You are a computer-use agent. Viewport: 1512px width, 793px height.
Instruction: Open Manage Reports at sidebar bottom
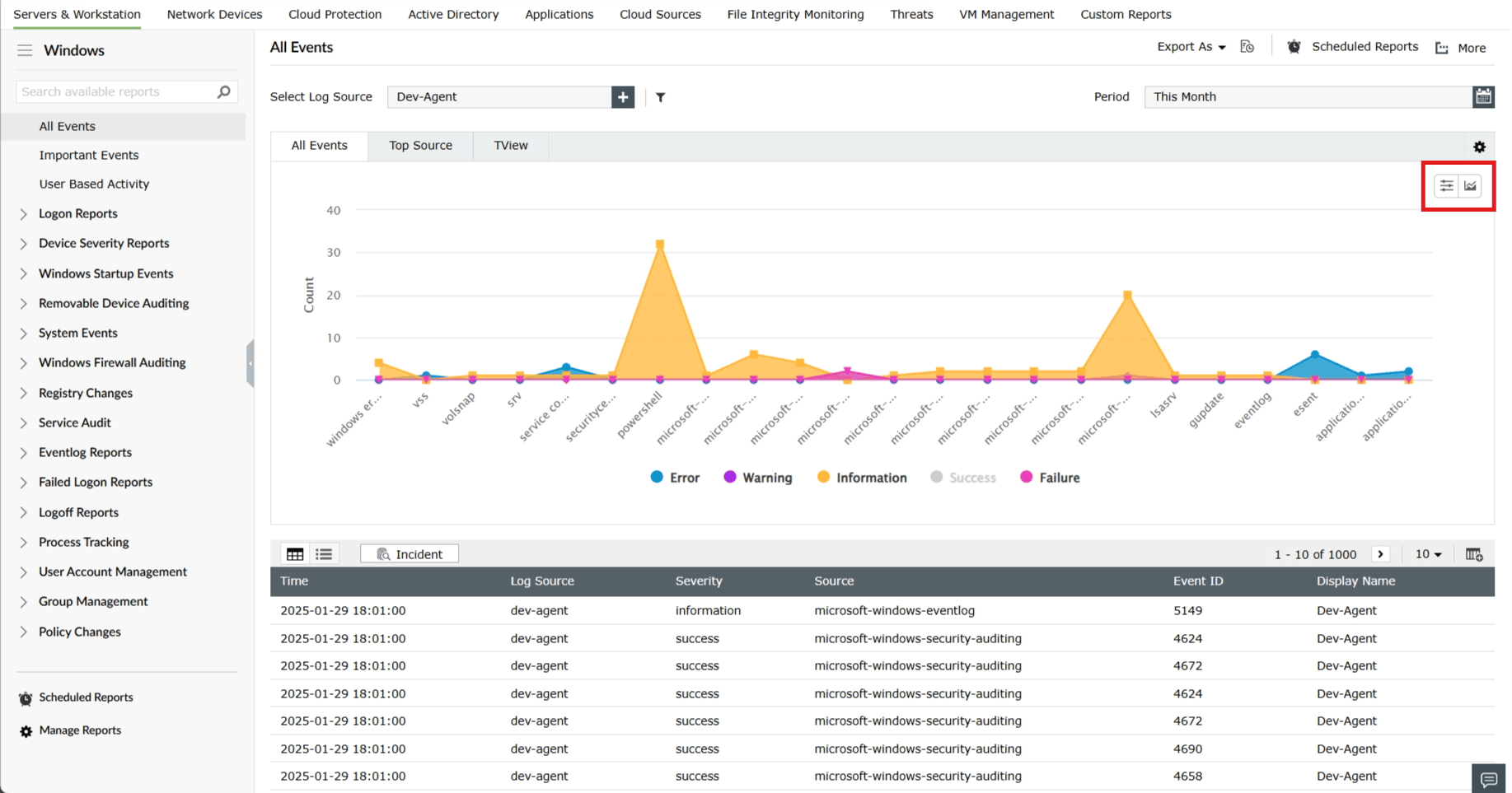coord(79,730)
